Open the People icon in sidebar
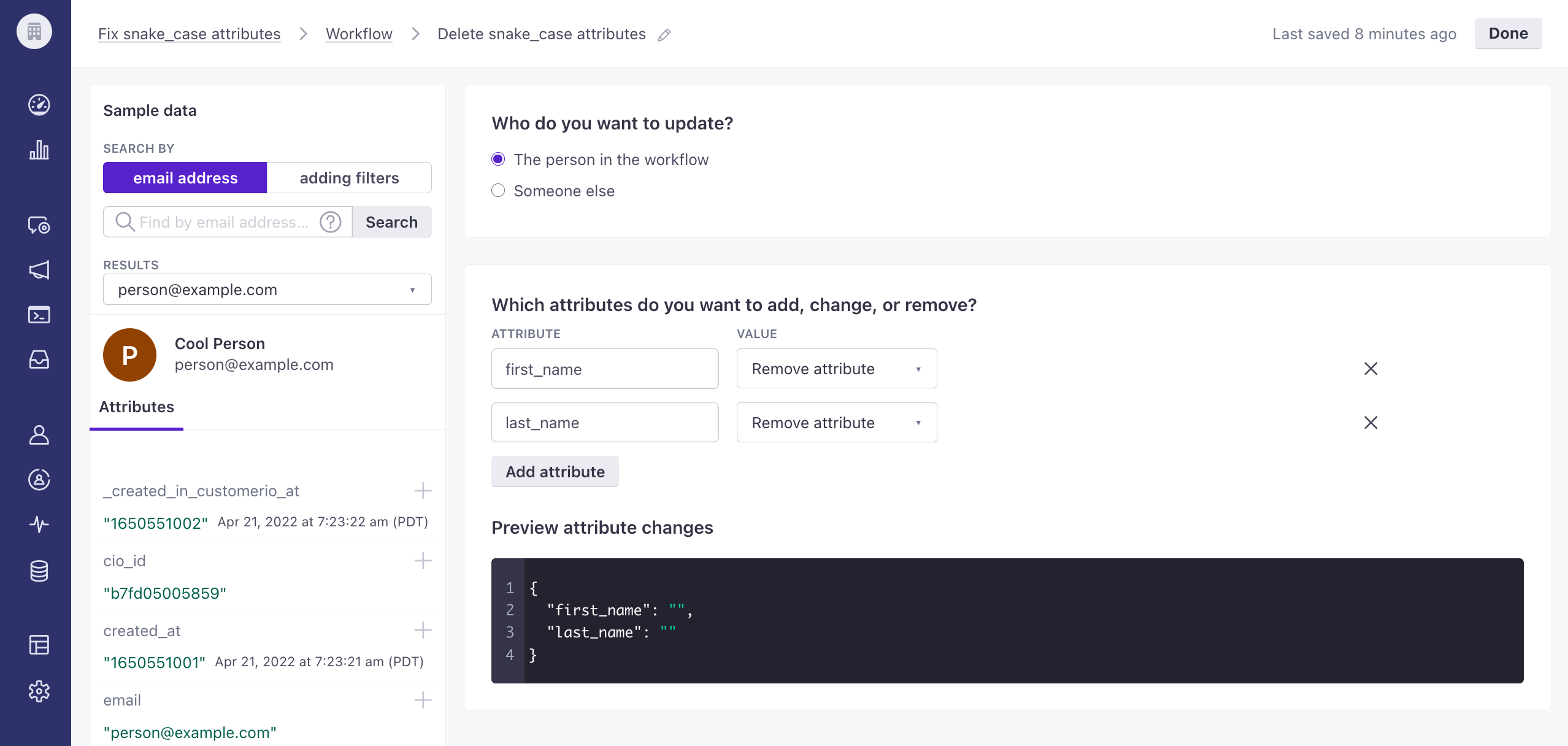The image size is (1568, 746). click(39, 435)
